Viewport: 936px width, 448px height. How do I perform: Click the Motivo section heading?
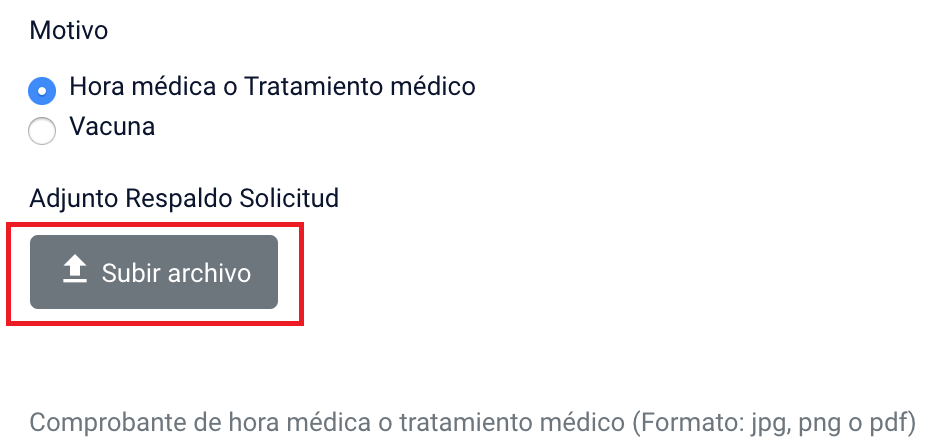(69, 30)
